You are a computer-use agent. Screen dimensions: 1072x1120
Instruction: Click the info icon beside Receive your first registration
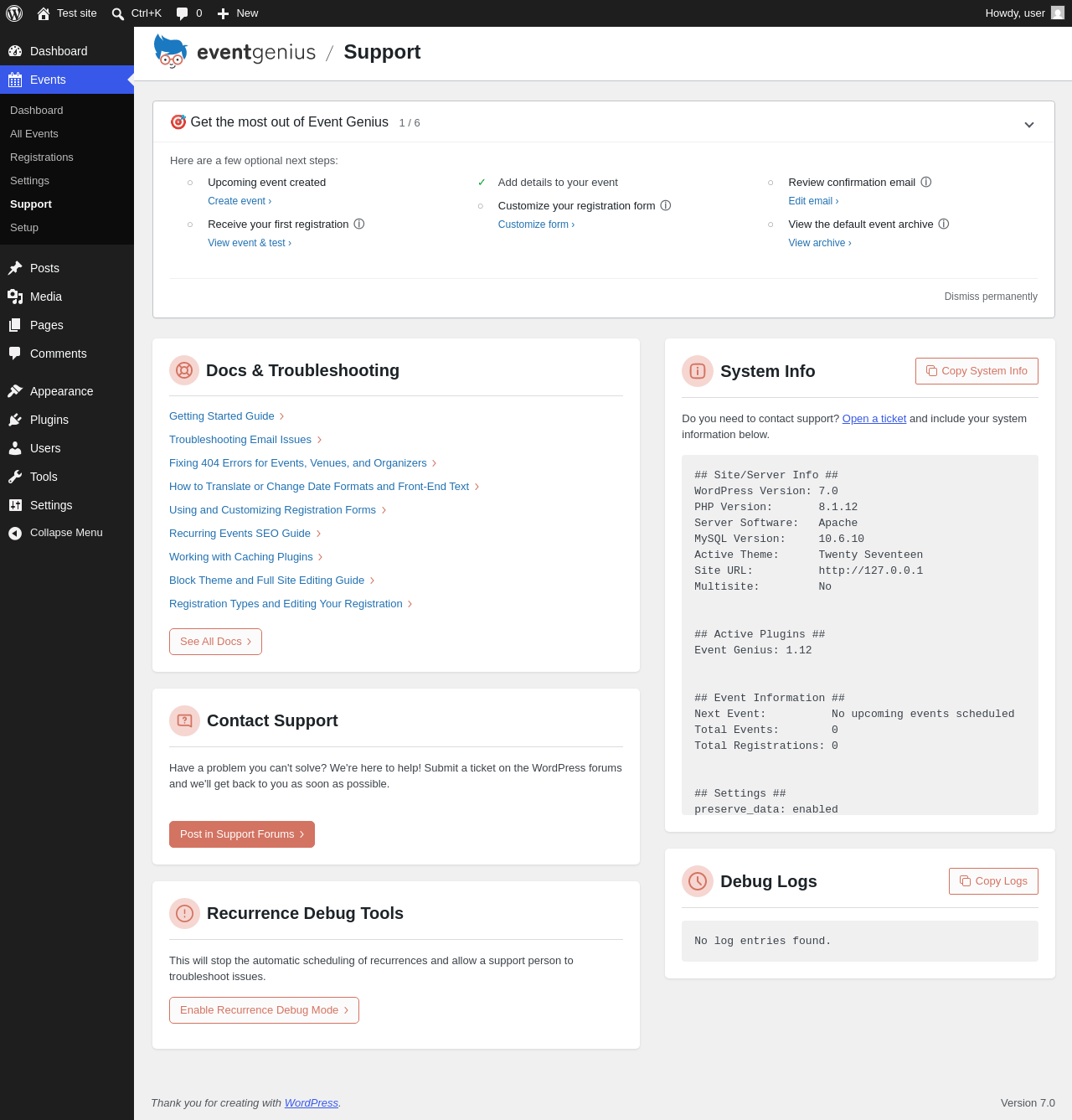pos(359,224)
